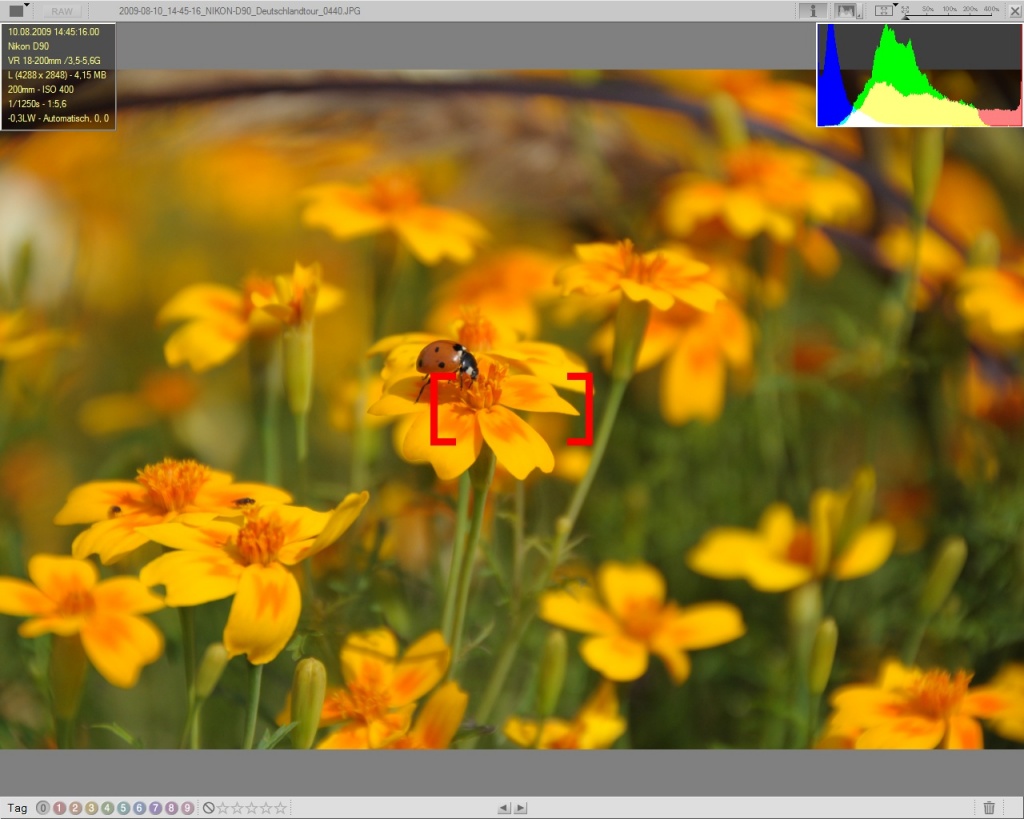
Task: Assign orange tag 2
Action: pyautogui.click(x=75, y=808)
